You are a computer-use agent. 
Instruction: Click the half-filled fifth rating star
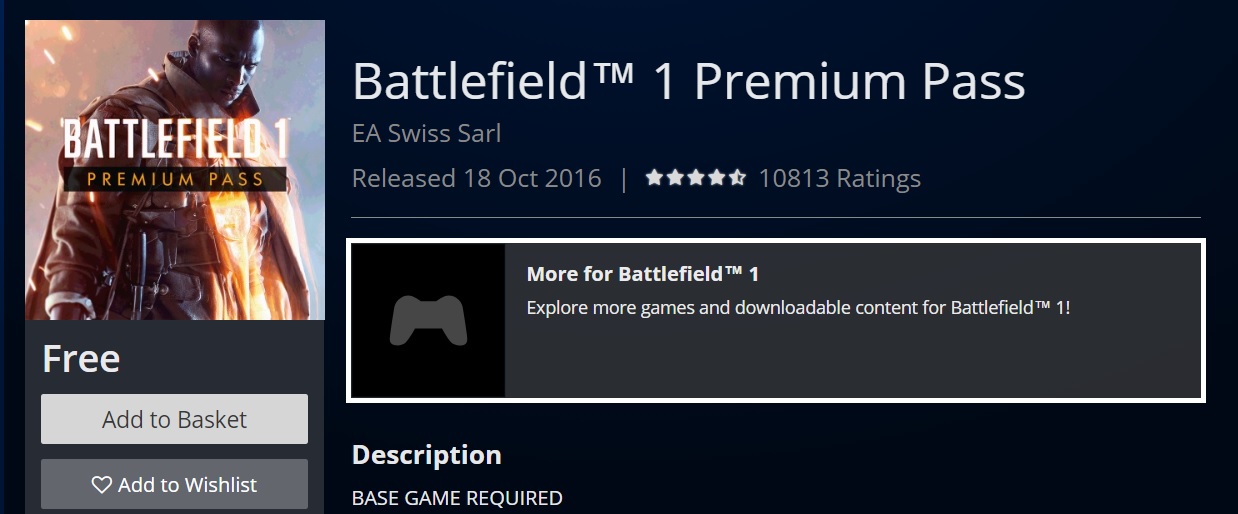point(738,179)
